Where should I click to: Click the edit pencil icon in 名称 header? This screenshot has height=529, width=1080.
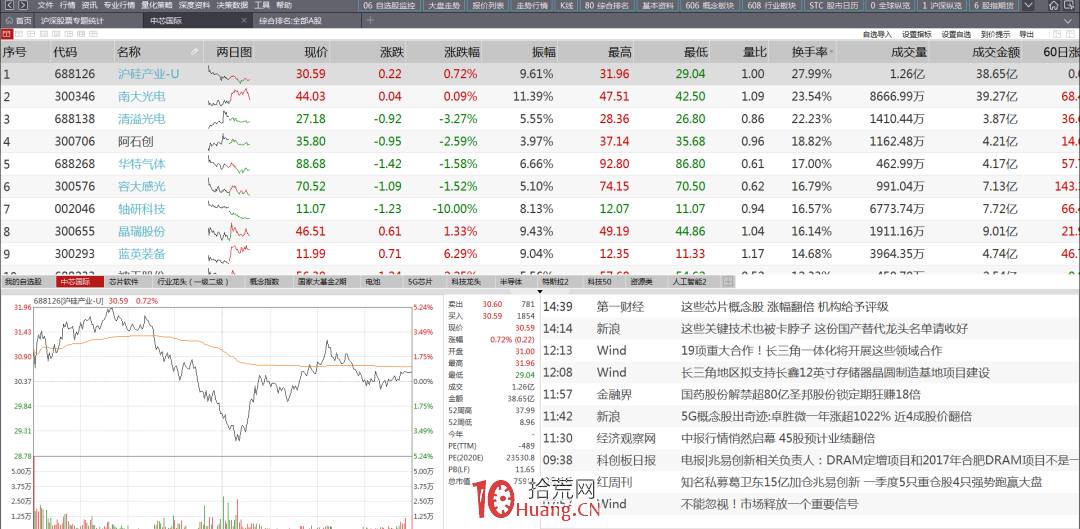pyautogui.click(x=195, y=52)
